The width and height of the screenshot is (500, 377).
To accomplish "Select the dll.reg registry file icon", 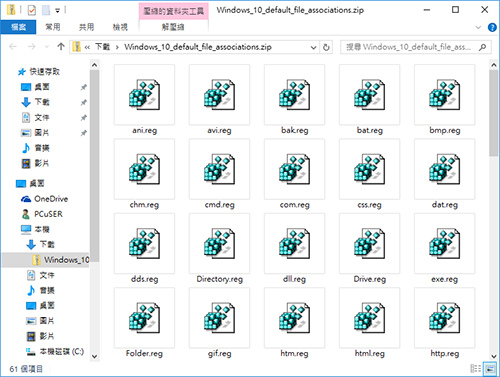I will pos(294,244).
